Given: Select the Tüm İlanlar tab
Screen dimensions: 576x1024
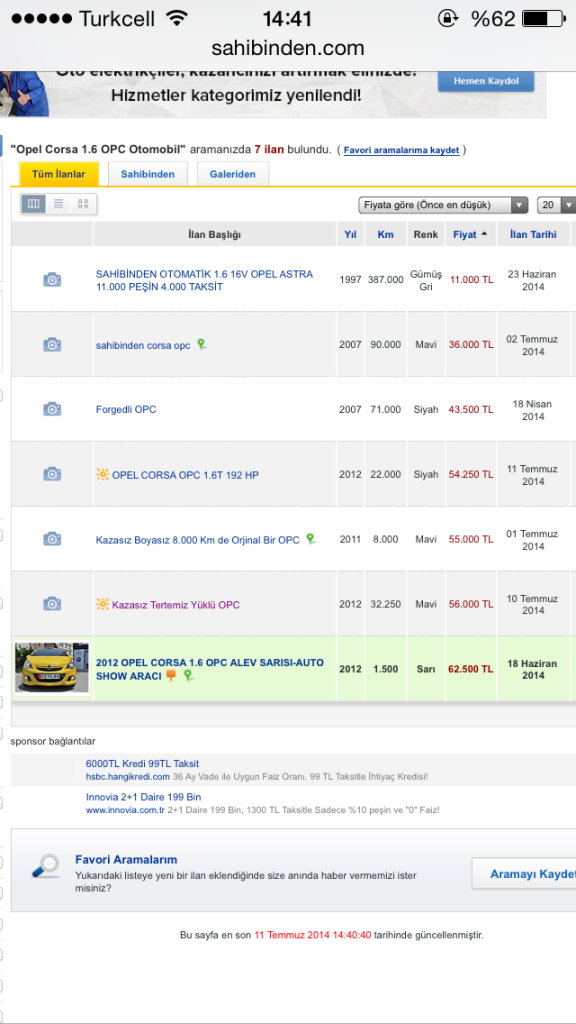Looking at the screenshot, I should click(x=59, y=174).
